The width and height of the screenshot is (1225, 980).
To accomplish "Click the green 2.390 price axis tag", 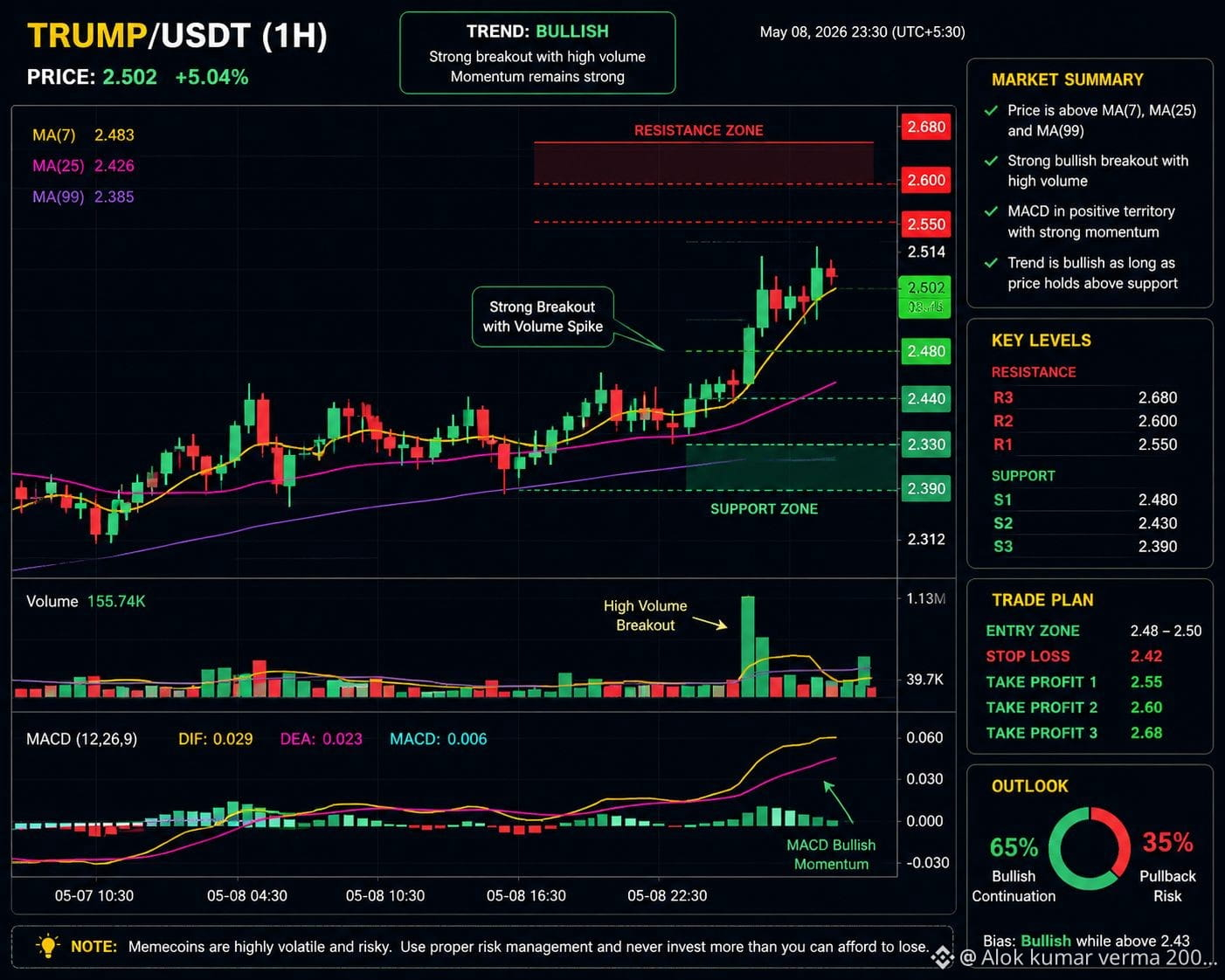I will 926,489.
